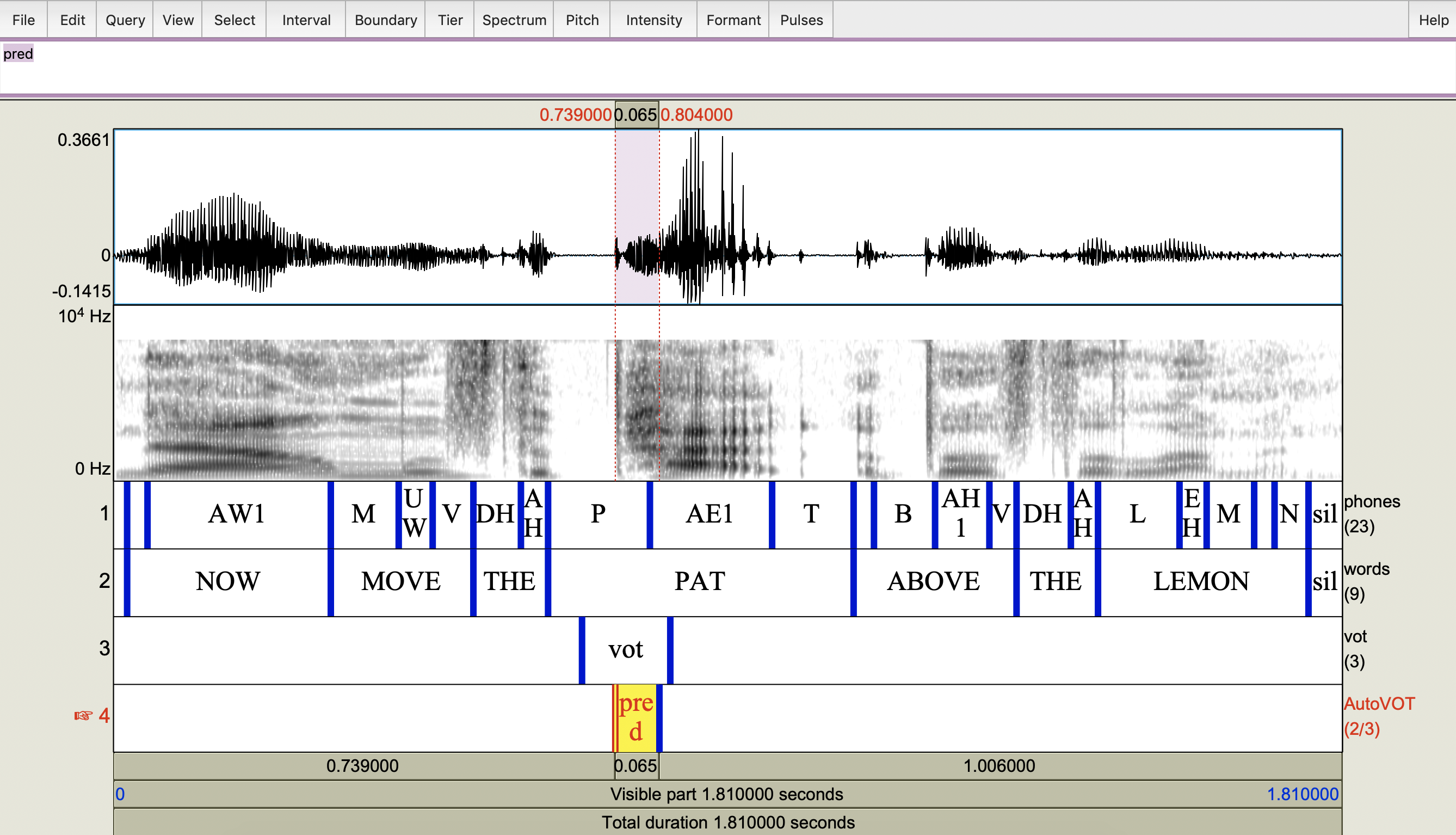Image resolution: width=1456 pixels, height=835 pixels.
Task: Play the 0.065 selected segment bar
Action: point(636,766)
